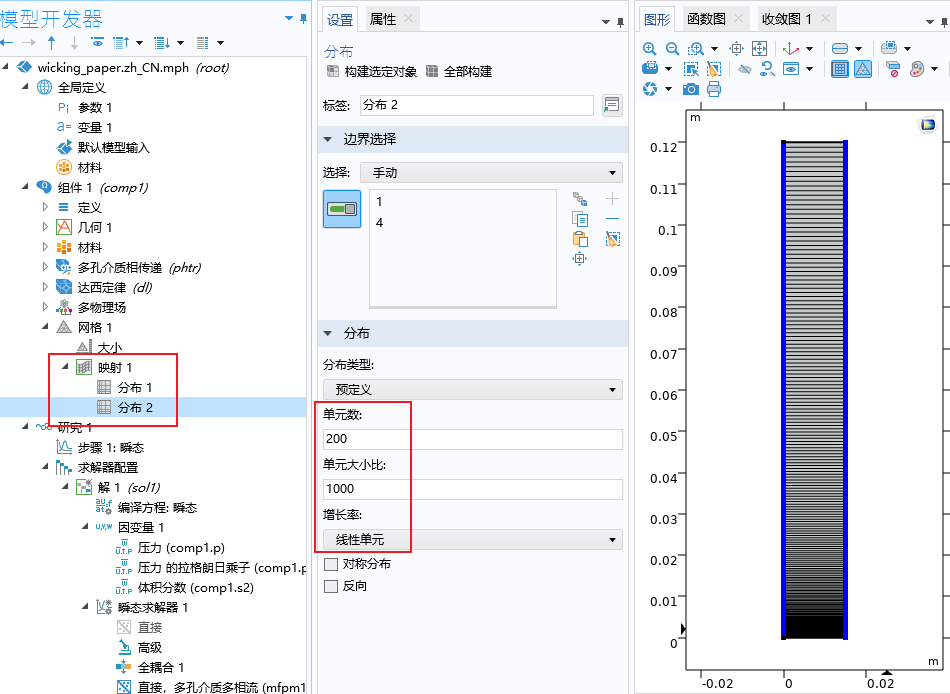This screenshot has height=694, width=950.
Task: Open the 选择 dropdown showing 手动
Action: (472, 173)
